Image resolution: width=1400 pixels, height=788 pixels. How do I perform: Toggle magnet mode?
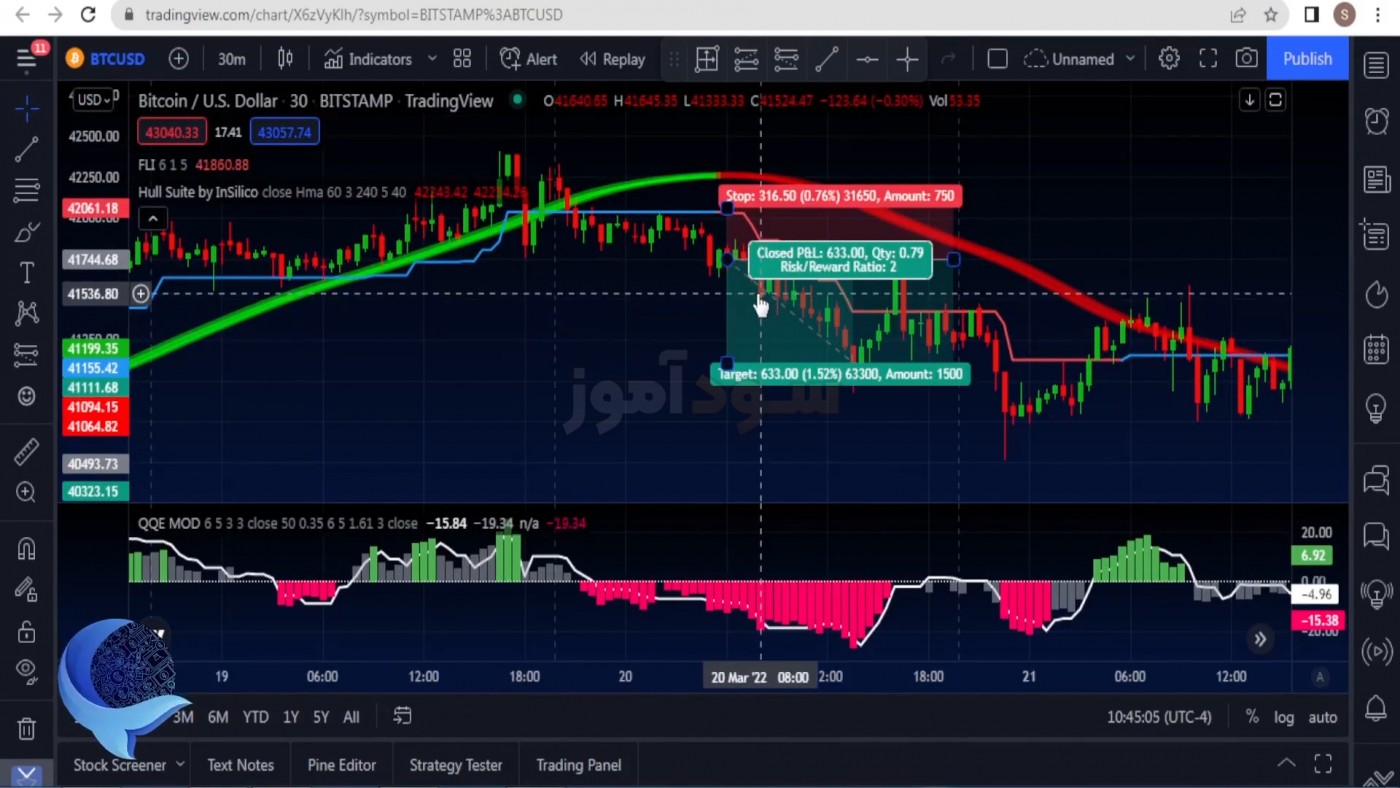pyautogui.click(x=27, y=549)
